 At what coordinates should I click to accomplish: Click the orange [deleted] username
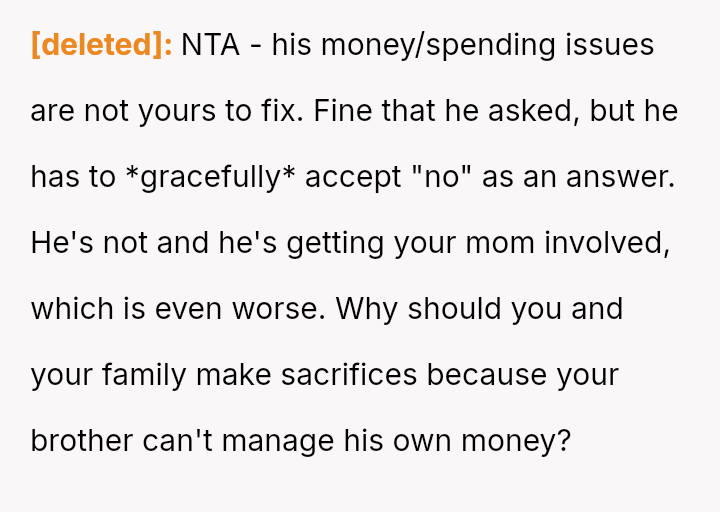pos(102,45)
